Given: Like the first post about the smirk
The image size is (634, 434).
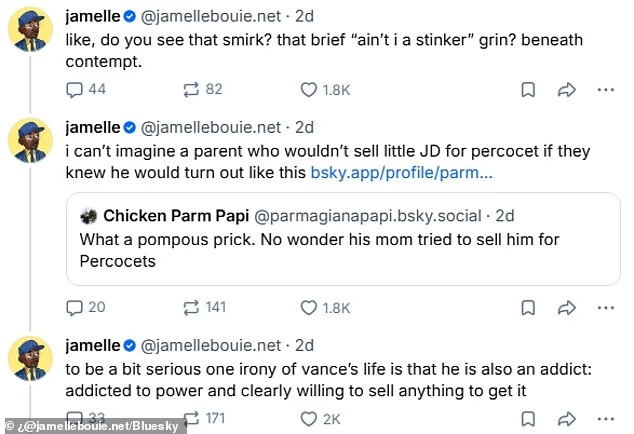Looking at the screenshot, I should pyautogui.click(x=309, y=89).
